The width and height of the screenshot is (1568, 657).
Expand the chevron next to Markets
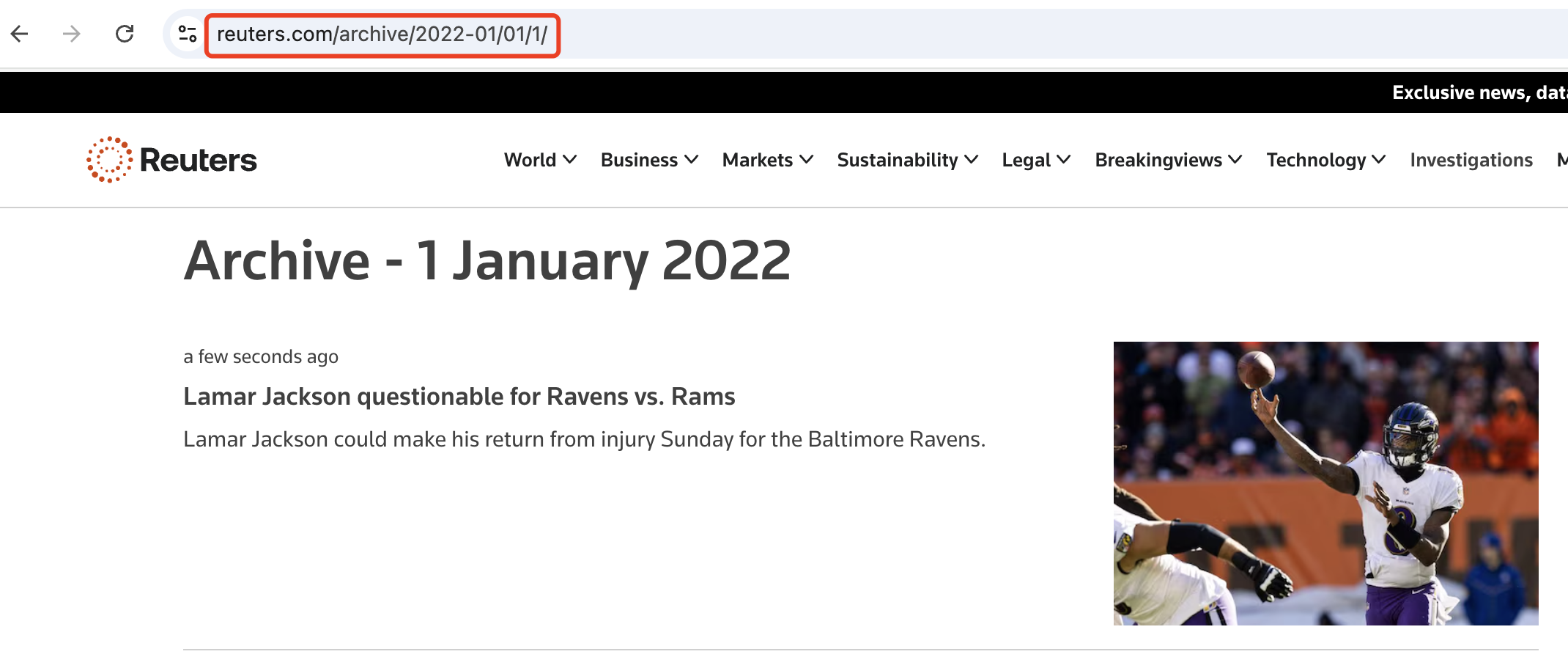click(806, 160)
